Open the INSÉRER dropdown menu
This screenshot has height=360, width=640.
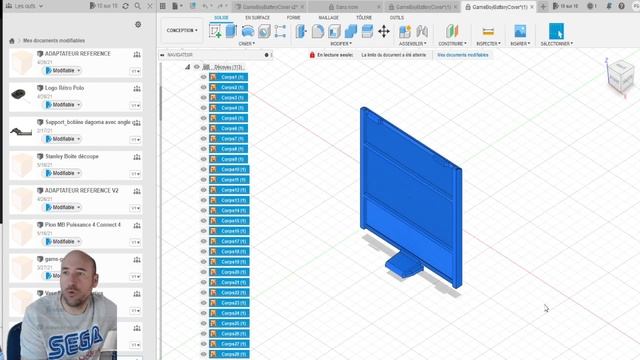pos(520,44)
